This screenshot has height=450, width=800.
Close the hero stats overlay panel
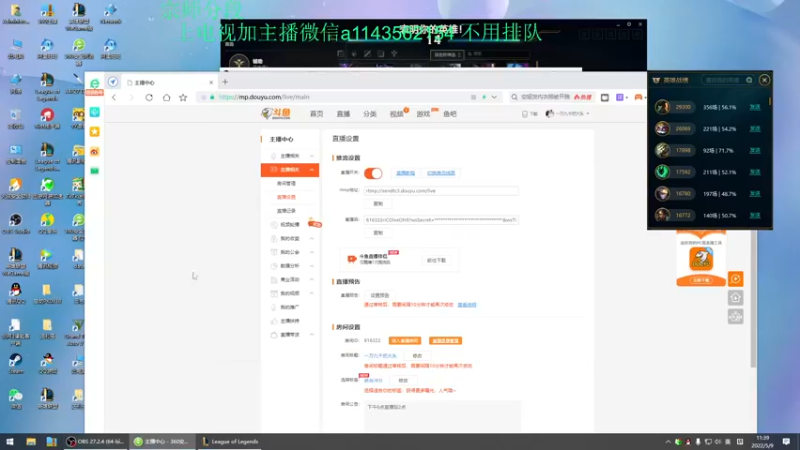[764, 80]
